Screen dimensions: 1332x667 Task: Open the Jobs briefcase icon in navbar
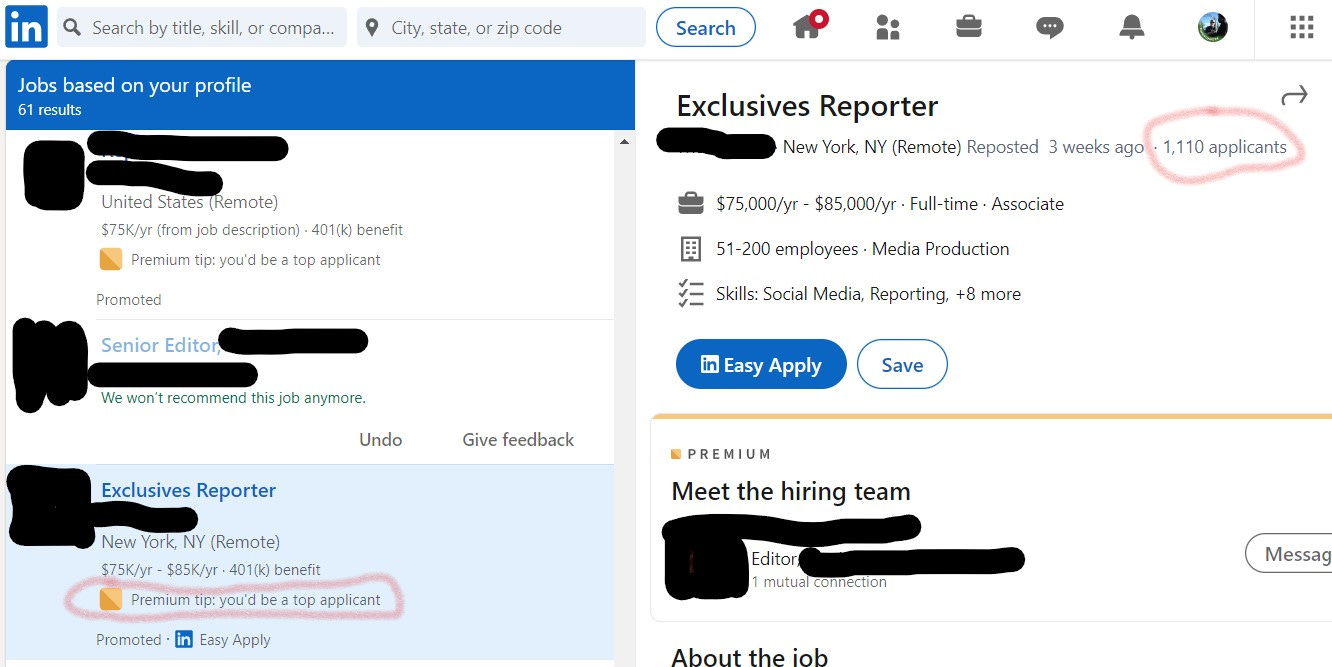pyautogui.click(x=968, y=27)
